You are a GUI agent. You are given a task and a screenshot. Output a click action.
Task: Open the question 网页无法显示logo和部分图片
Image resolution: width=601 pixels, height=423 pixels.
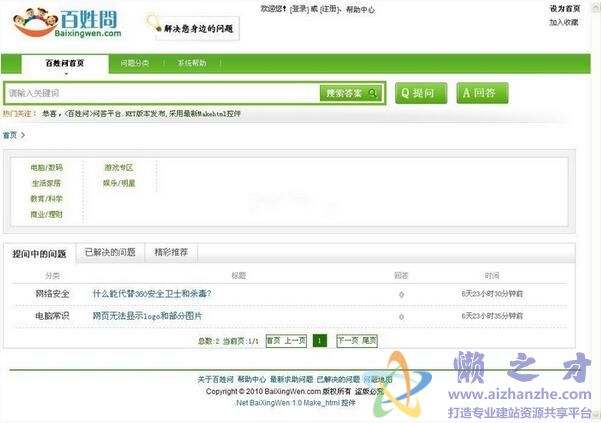click(147, 316)
